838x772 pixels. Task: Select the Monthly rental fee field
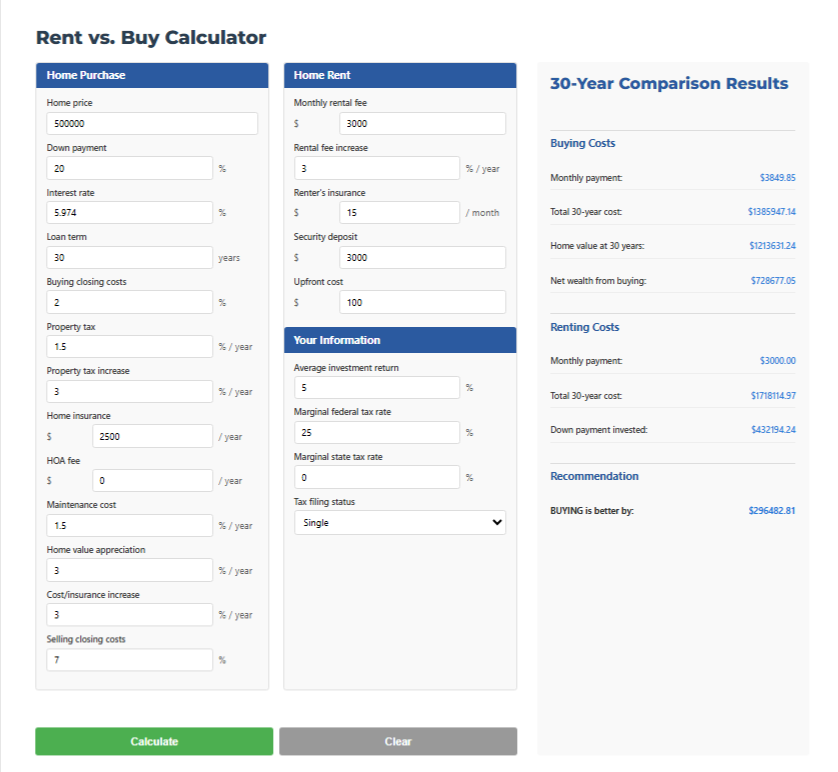pyautogui.click(x=422, y=123)
